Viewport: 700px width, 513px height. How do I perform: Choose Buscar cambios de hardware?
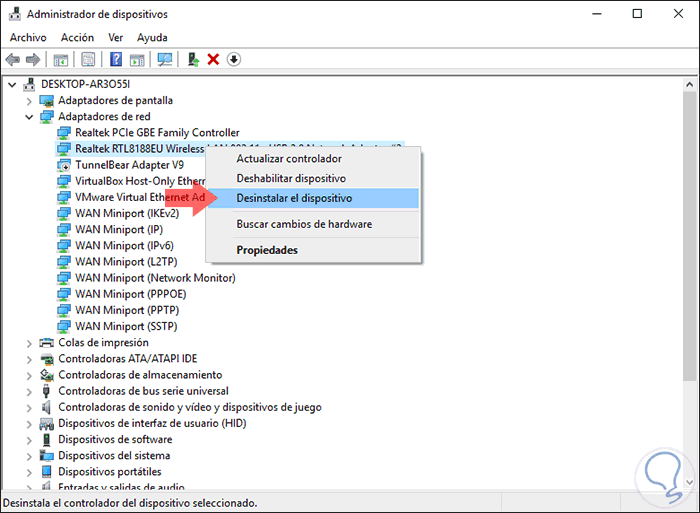(312, 224)
